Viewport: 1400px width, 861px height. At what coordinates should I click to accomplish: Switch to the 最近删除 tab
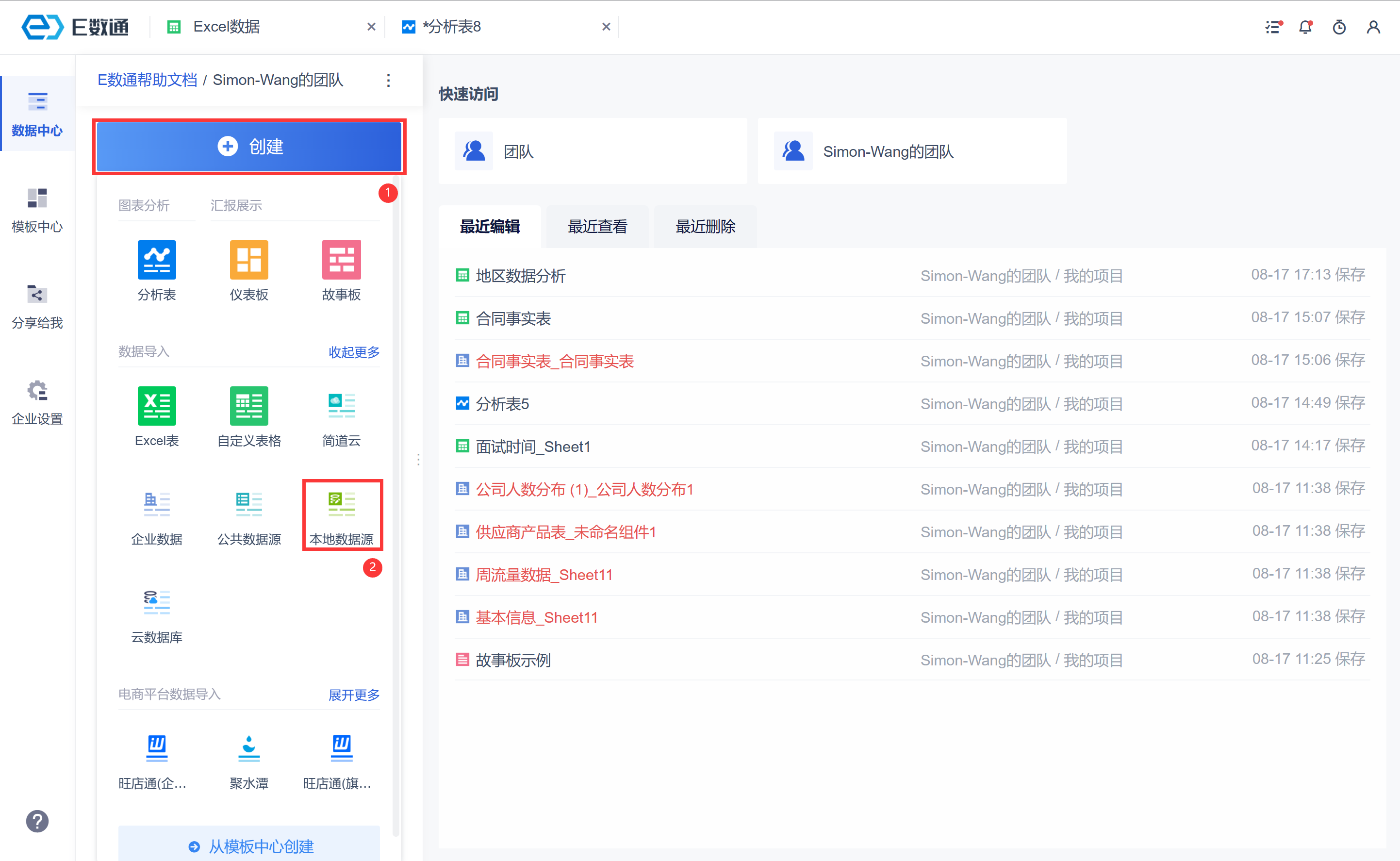coord(705,227)
